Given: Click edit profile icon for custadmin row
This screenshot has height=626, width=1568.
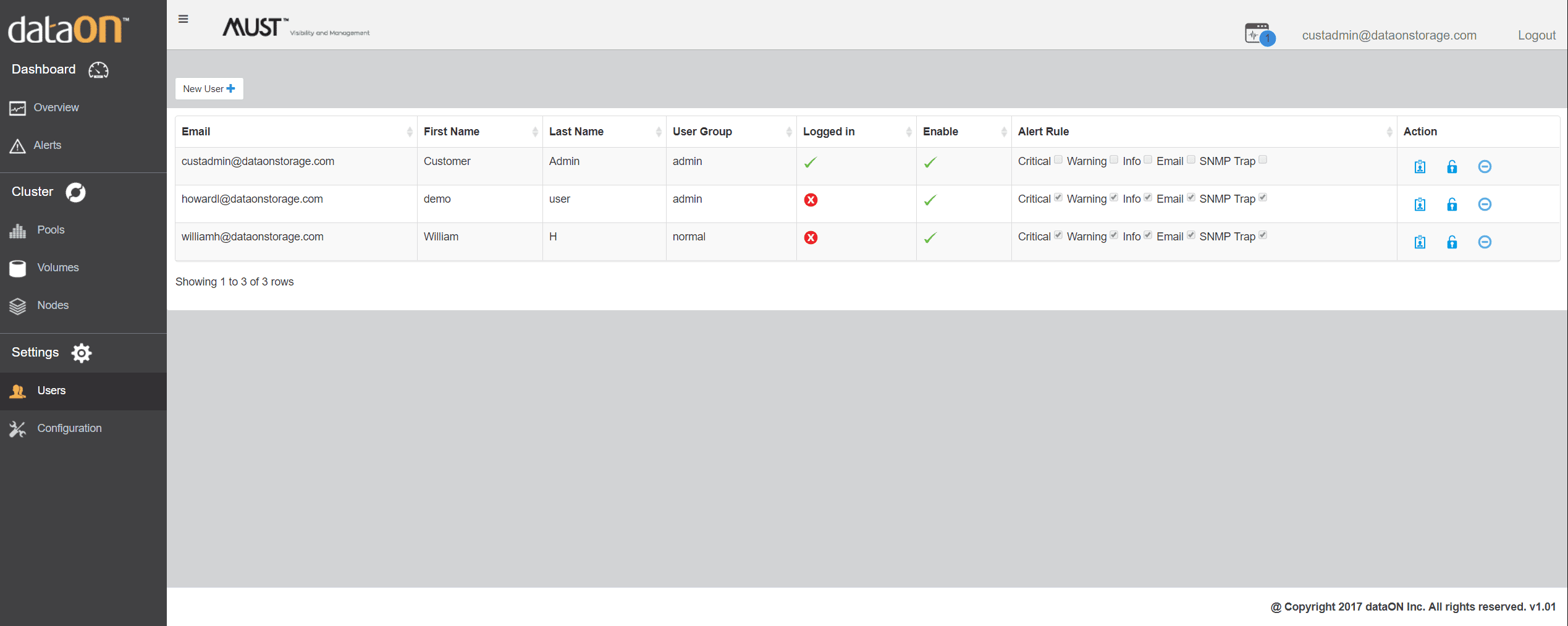Looking at the screenshot, I should point(1420,166).
